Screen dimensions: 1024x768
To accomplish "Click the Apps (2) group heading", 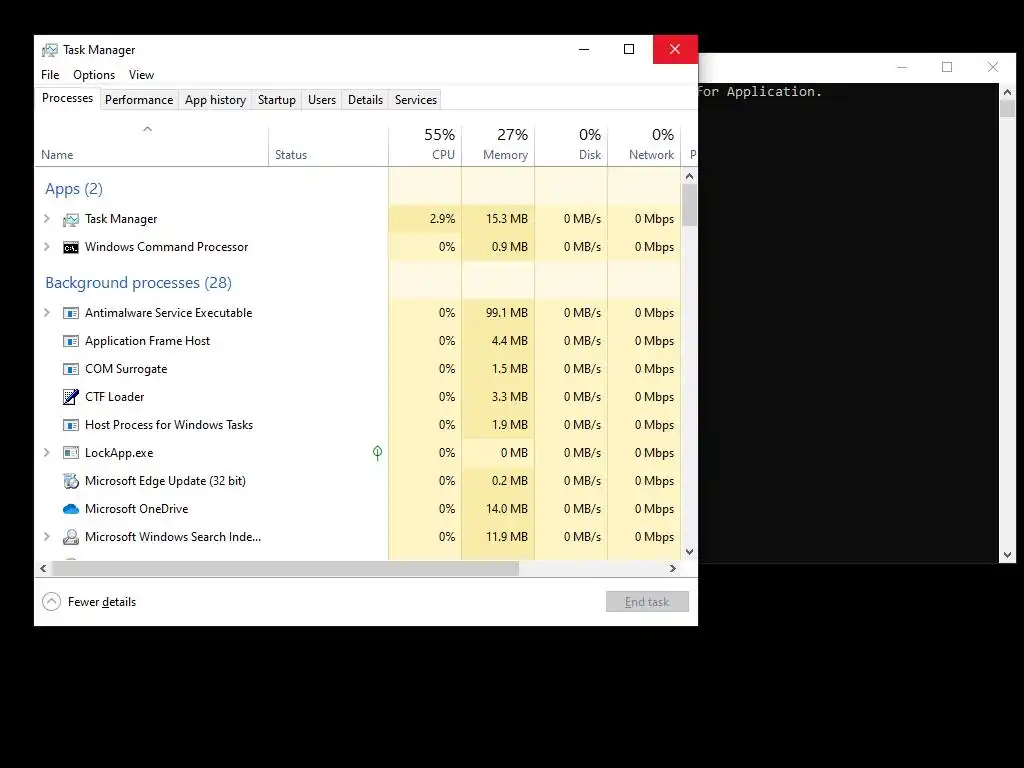I will (x=74, y=189).
